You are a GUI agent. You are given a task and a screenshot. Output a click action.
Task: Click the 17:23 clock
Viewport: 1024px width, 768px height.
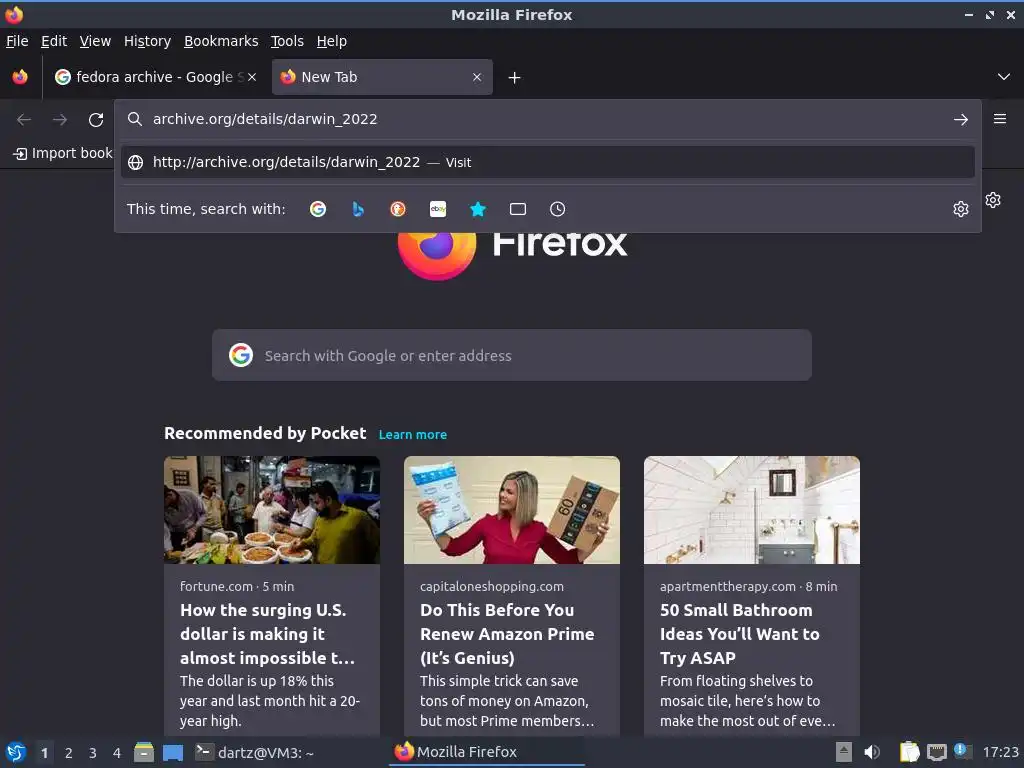click(x=1000, y=753)
